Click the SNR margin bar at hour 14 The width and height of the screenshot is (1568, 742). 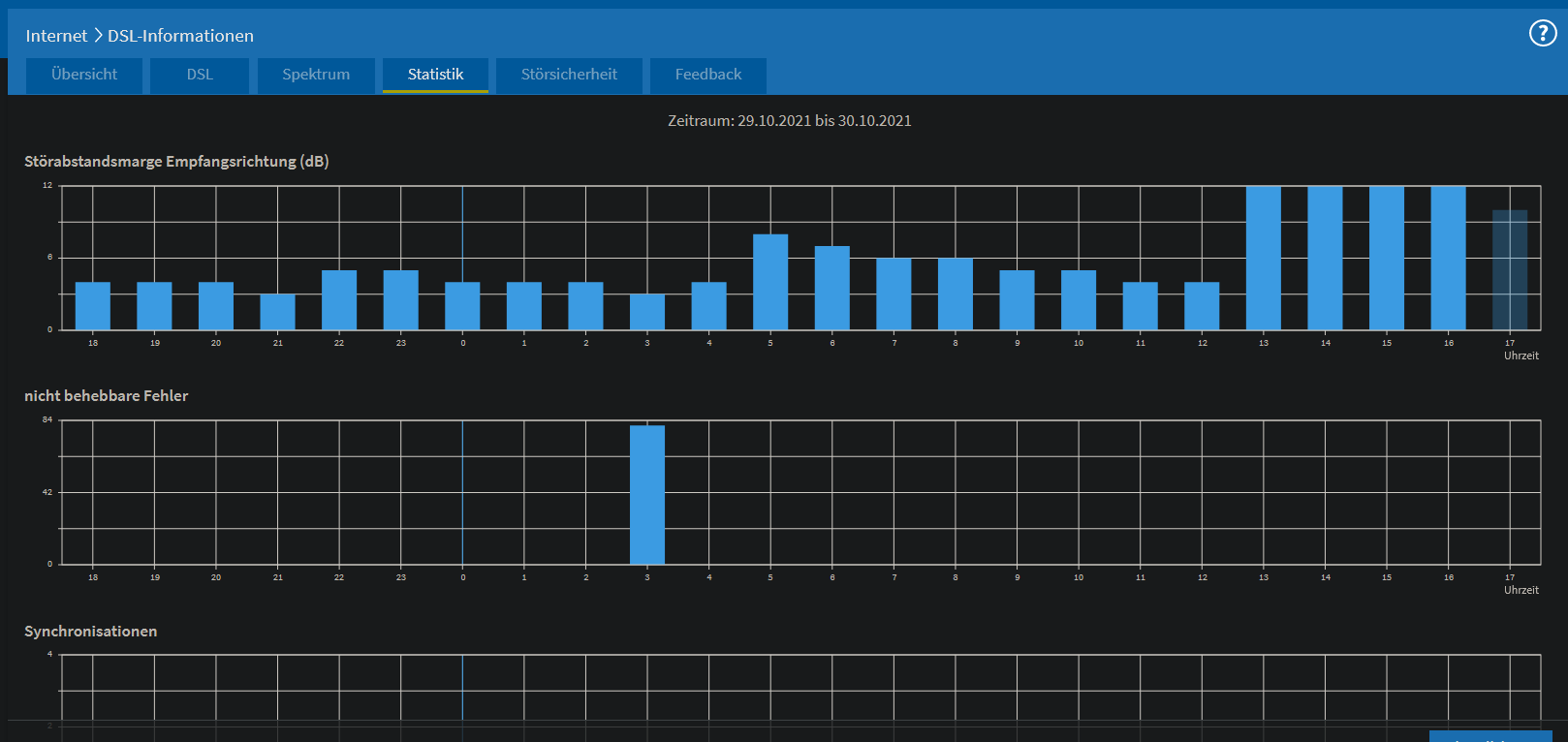click(x=1325, y=258)
